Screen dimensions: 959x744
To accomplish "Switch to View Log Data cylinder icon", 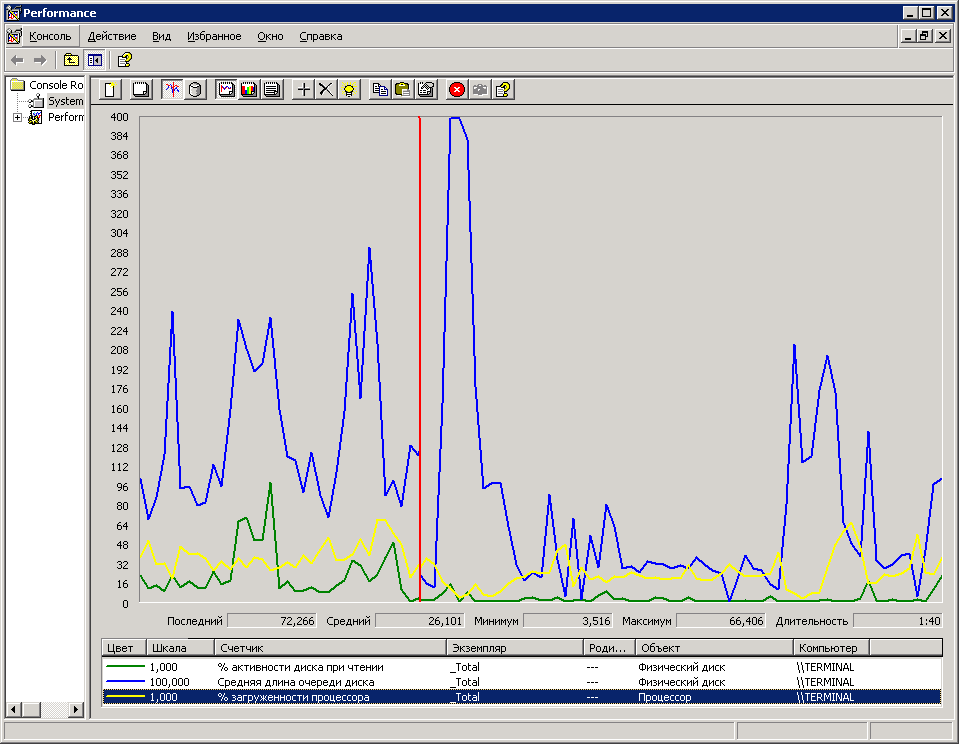I will (x=195, y=89).
